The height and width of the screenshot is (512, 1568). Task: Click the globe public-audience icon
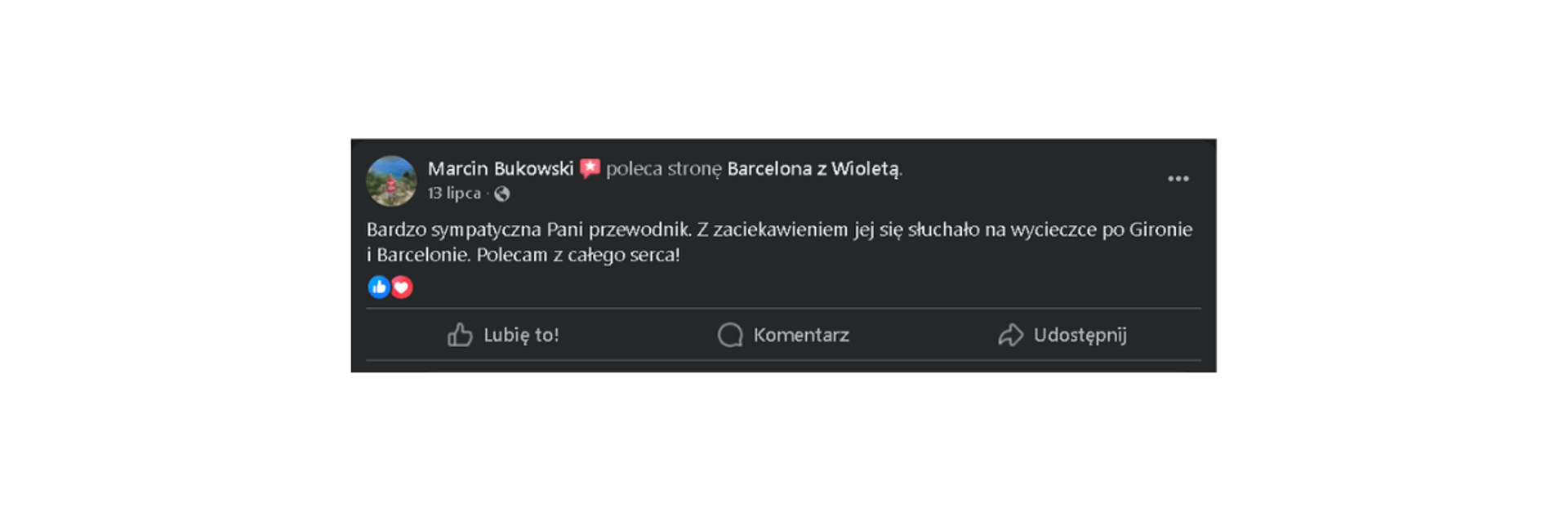click(x=502, y=194)
